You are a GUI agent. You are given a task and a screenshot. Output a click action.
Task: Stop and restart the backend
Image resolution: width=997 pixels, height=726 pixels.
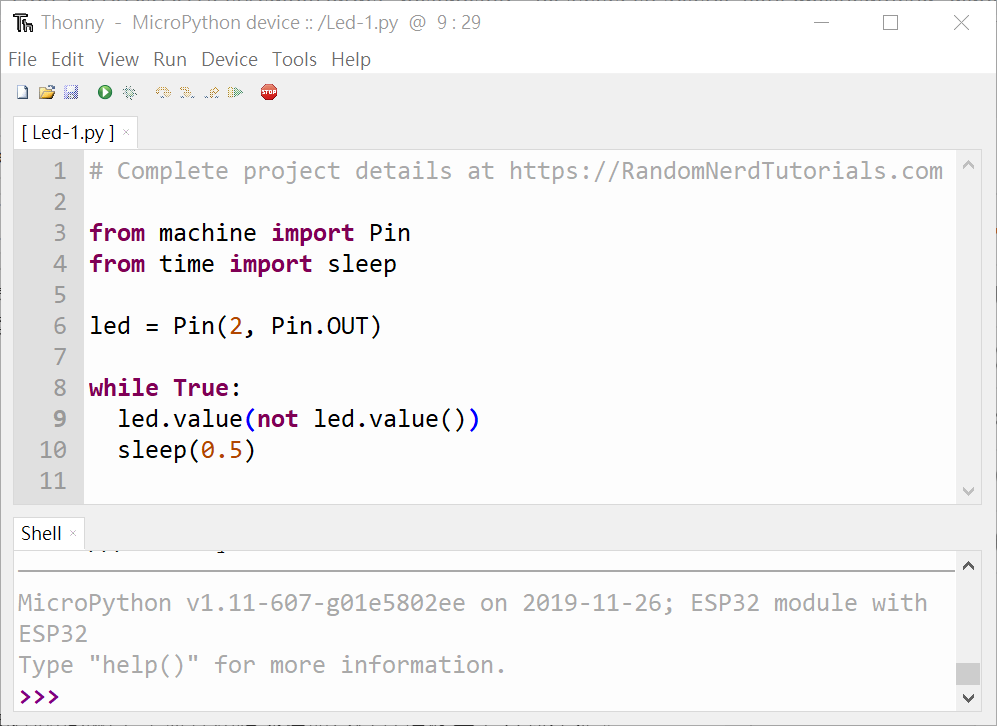click(269, 91)
